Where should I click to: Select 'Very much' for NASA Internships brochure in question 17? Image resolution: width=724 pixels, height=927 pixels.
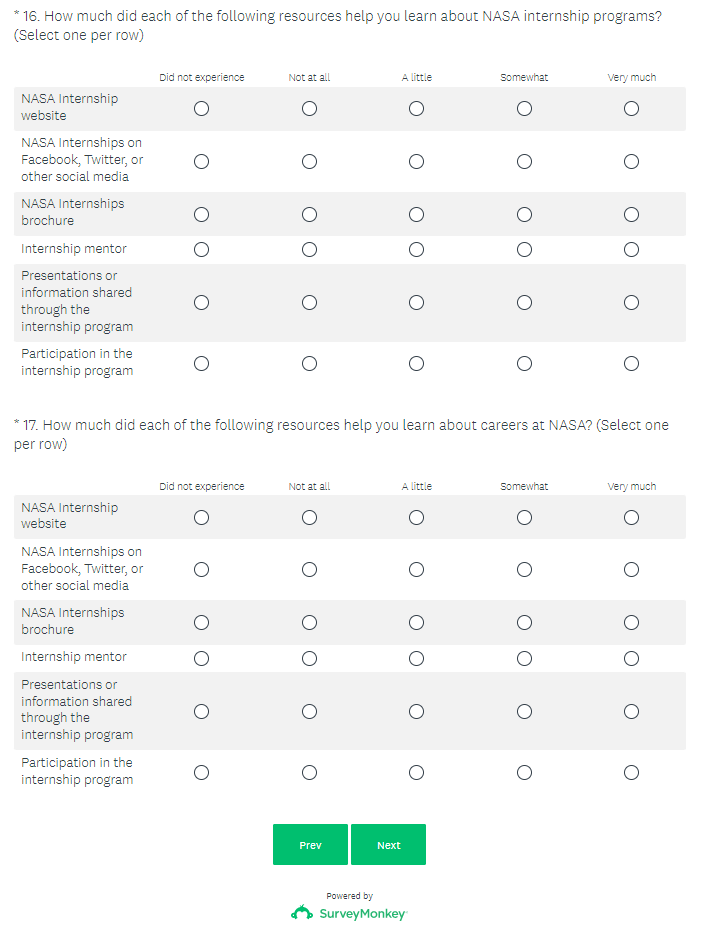pos(631,623)
